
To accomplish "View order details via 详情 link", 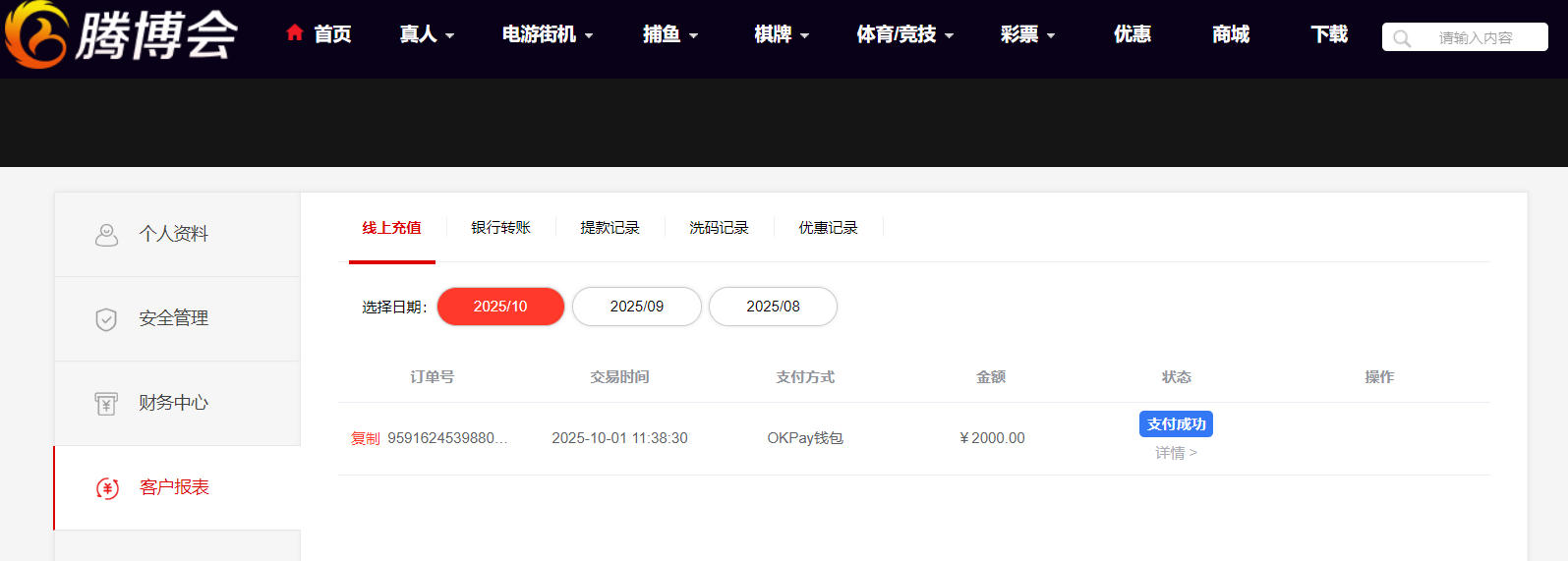I will tap(1176, 453).
